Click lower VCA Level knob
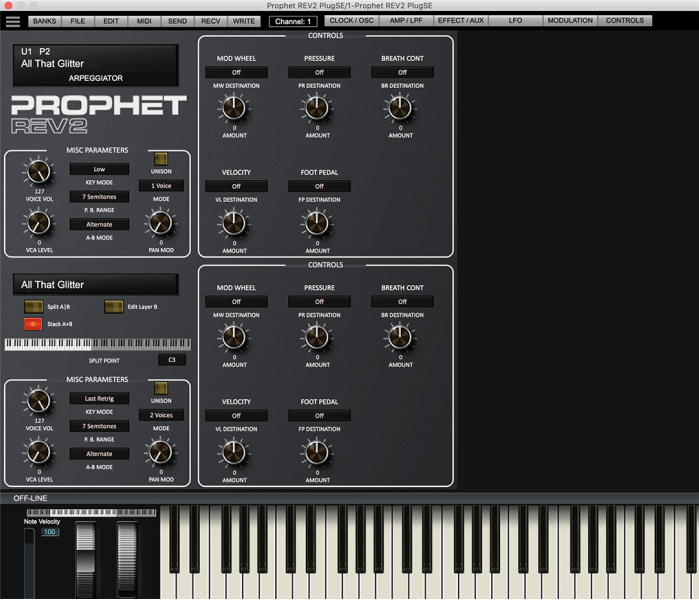Viewport: 699px width, 600px height. click(x=39, y=452)
